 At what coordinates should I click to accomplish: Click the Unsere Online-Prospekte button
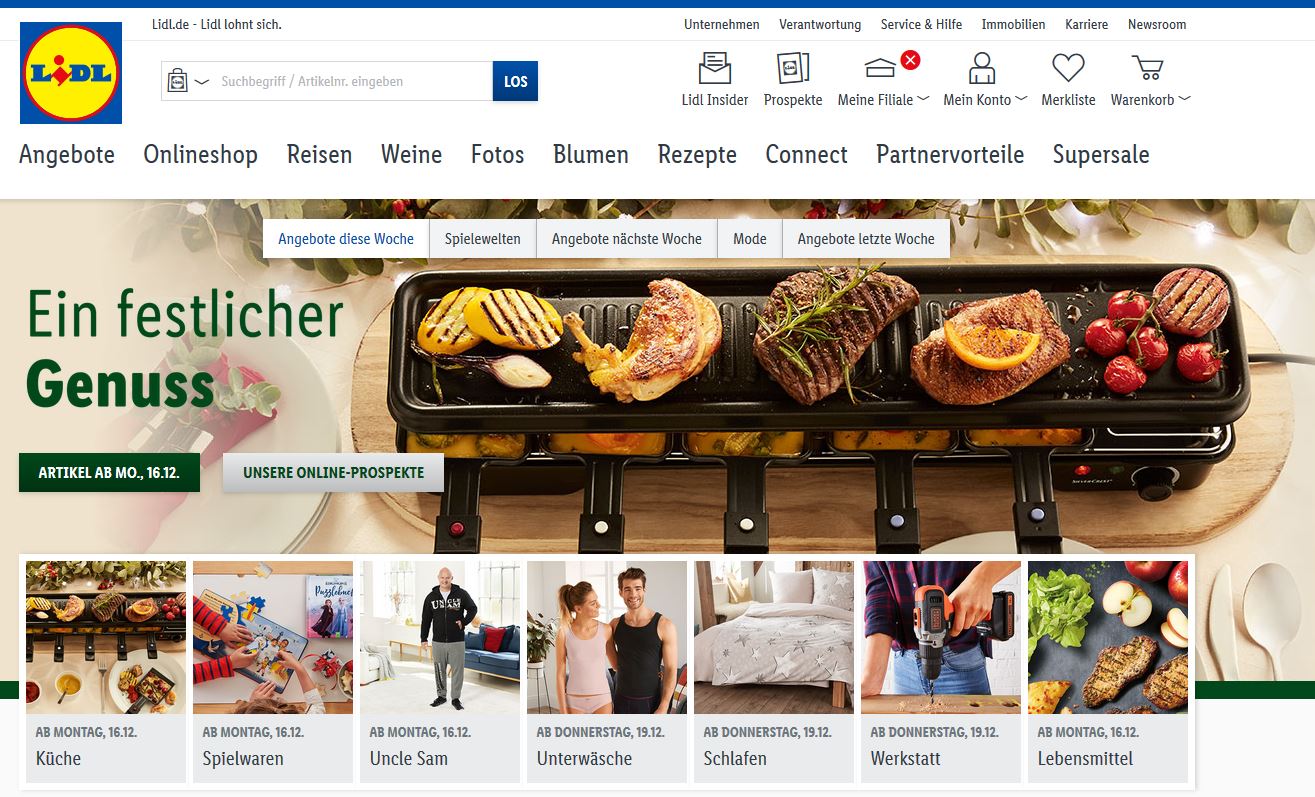[333, 472]
